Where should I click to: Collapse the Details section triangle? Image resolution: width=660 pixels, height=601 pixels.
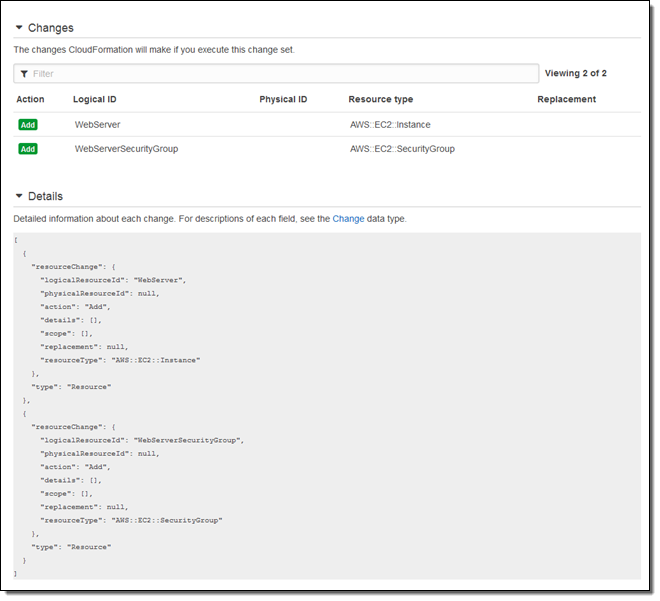point(19,196)
